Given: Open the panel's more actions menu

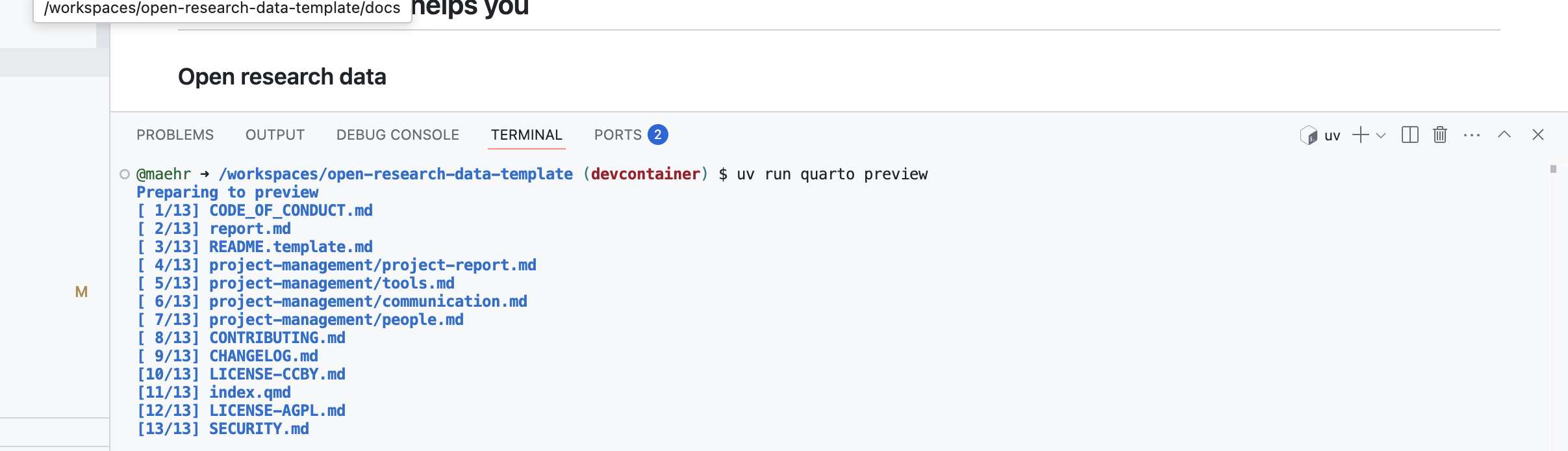Looking at the screenshot, I should point(1472,135).
